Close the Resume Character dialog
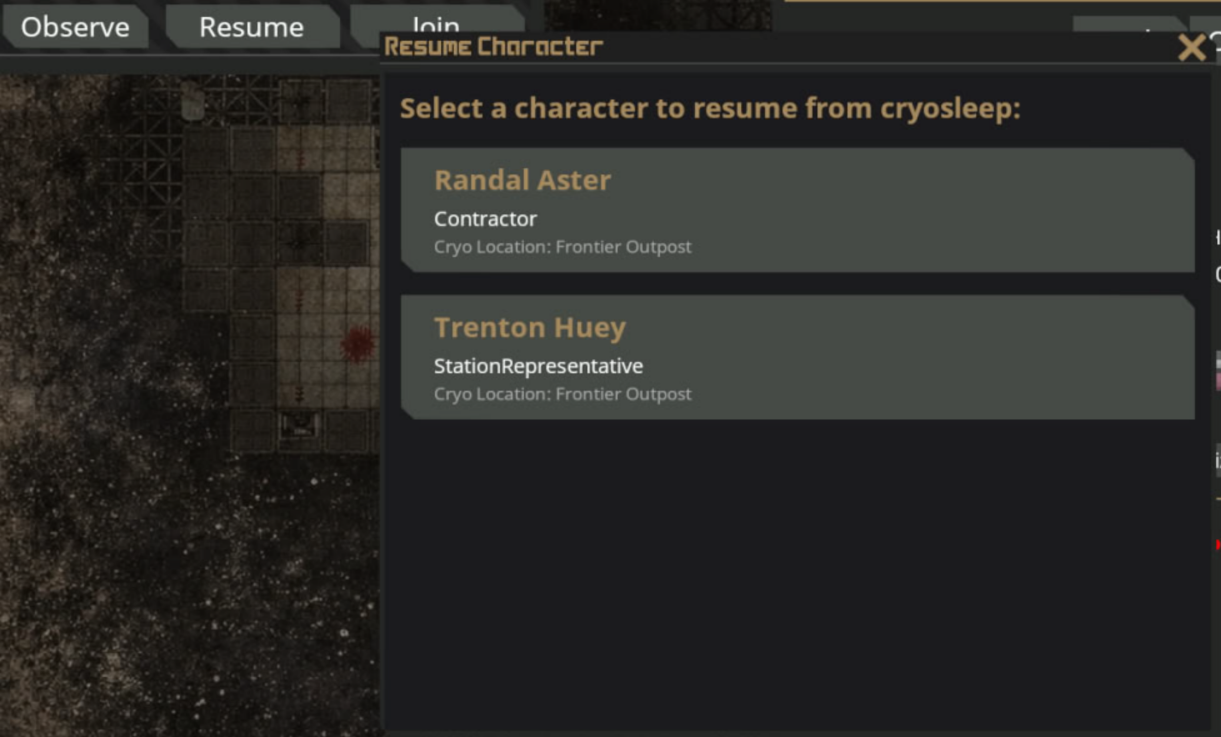Image resolution: width=1221 pixels, height=737 pixels. (x=1191, y=47)
